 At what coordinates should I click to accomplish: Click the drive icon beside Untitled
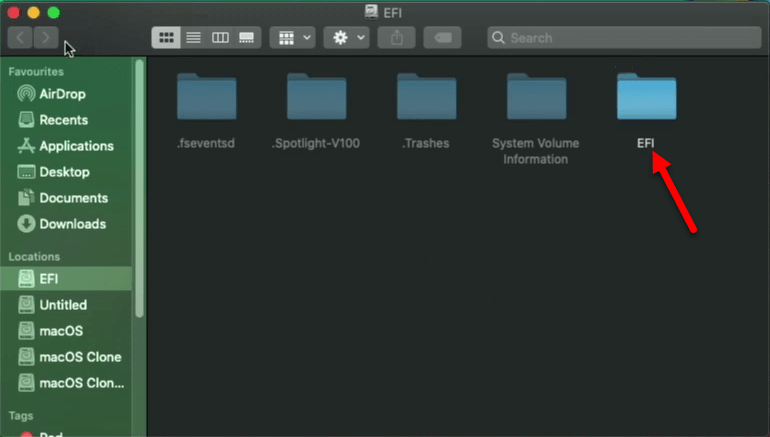point(26,304)
